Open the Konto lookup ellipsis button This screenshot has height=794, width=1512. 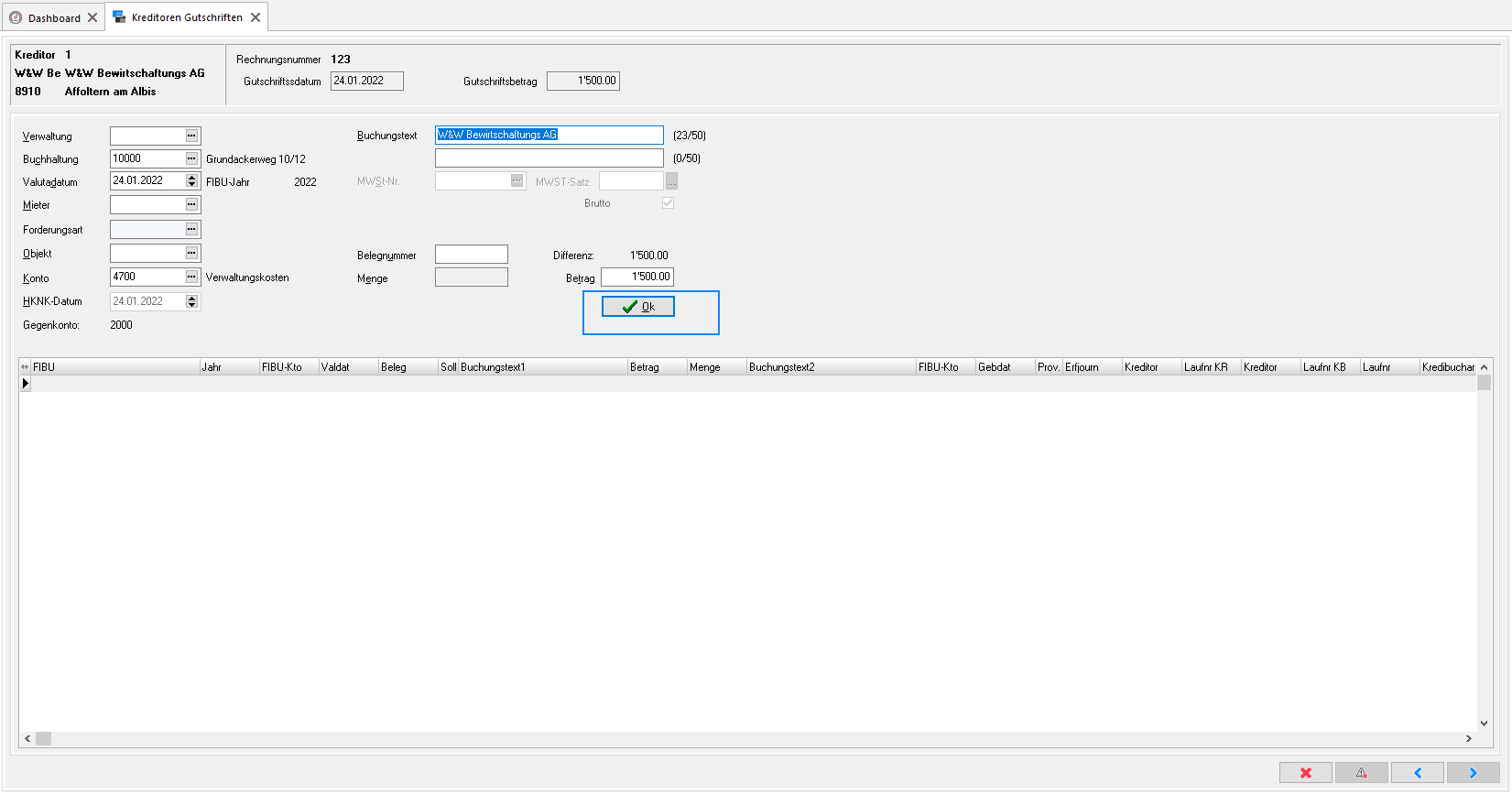[191, 277]
